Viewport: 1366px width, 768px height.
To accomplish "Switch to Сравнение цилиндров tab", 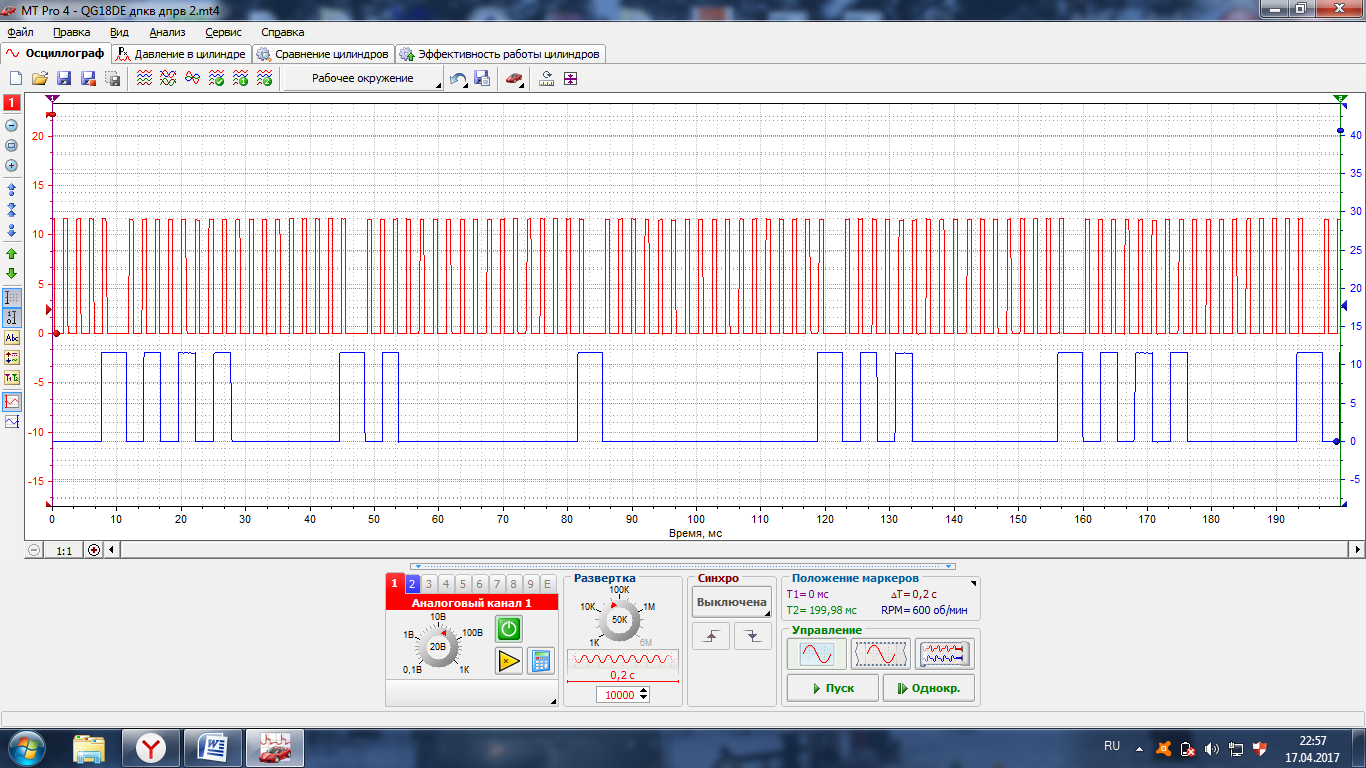I will 322,54.
